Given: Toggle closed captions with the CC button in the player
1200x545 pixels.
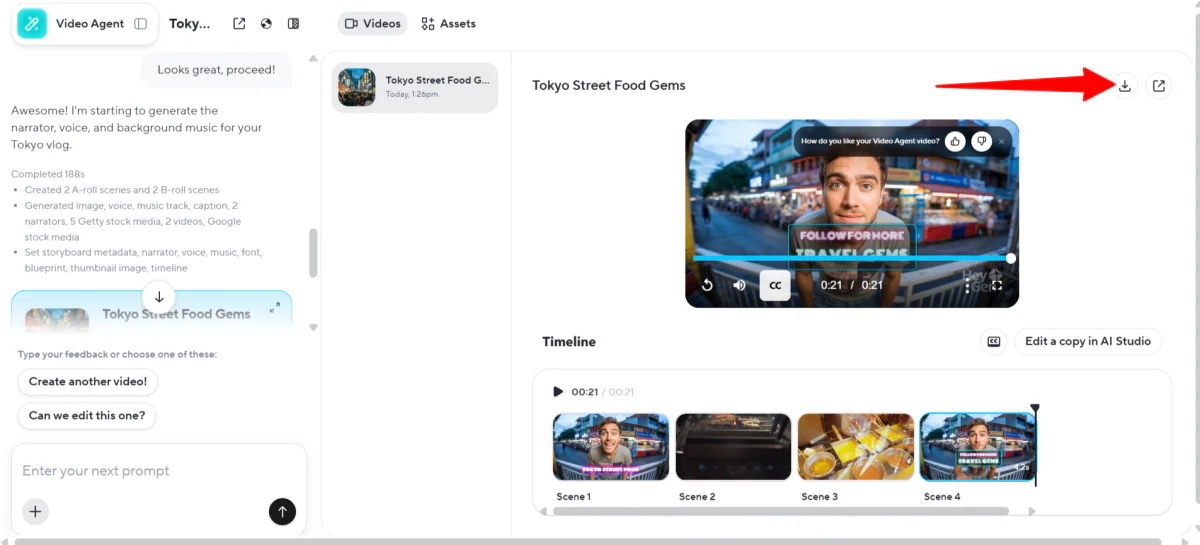Looking at the screenshot, I should pos(775,285).
